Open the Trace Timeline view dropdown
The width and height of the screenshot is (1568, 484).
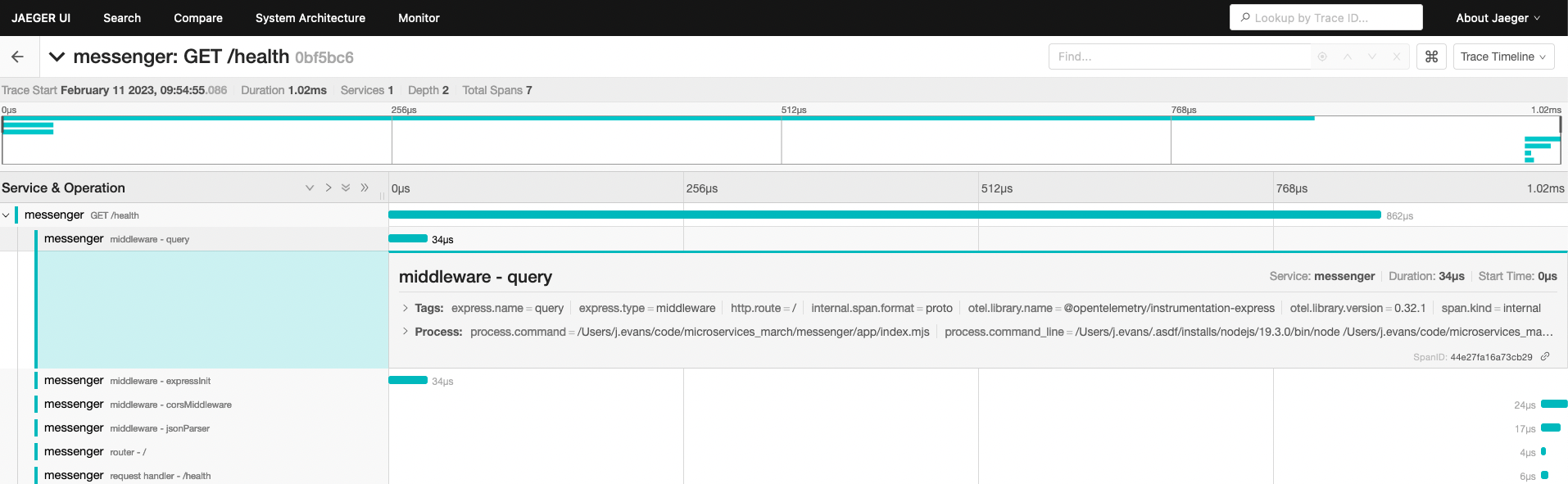[1502, 57]
